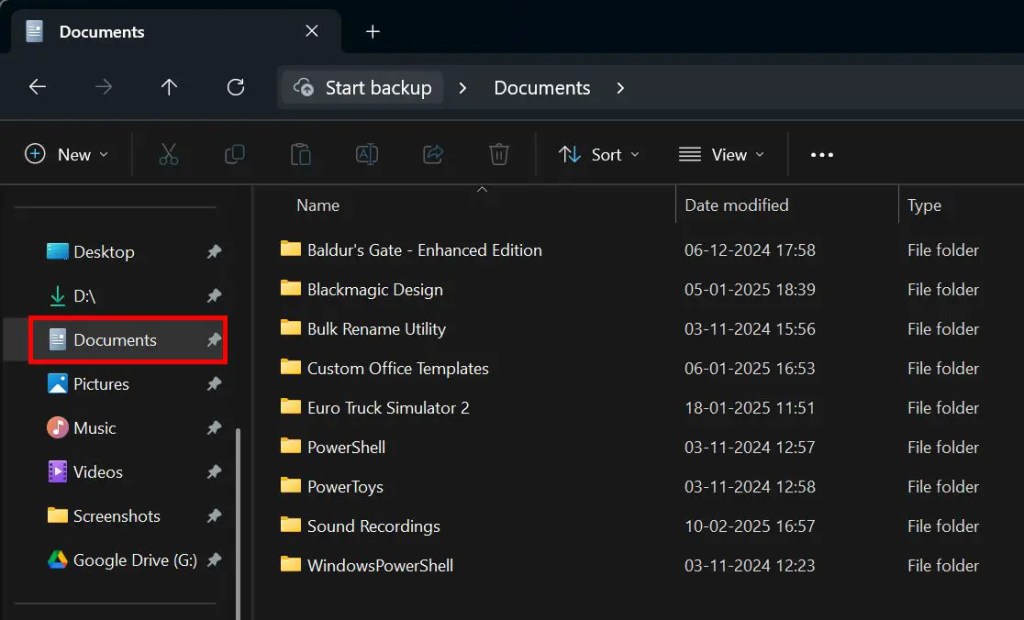Screen dimensions: 1024x620
Task: Select the Blackmagic Design folder
Action: coord(375,289)
